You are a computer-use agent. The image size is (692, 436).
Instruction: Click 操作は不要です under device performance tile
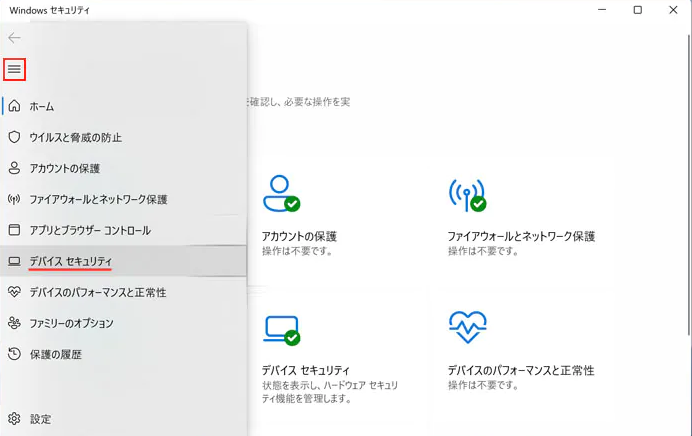pyautogui.click(x=483, y=385)
